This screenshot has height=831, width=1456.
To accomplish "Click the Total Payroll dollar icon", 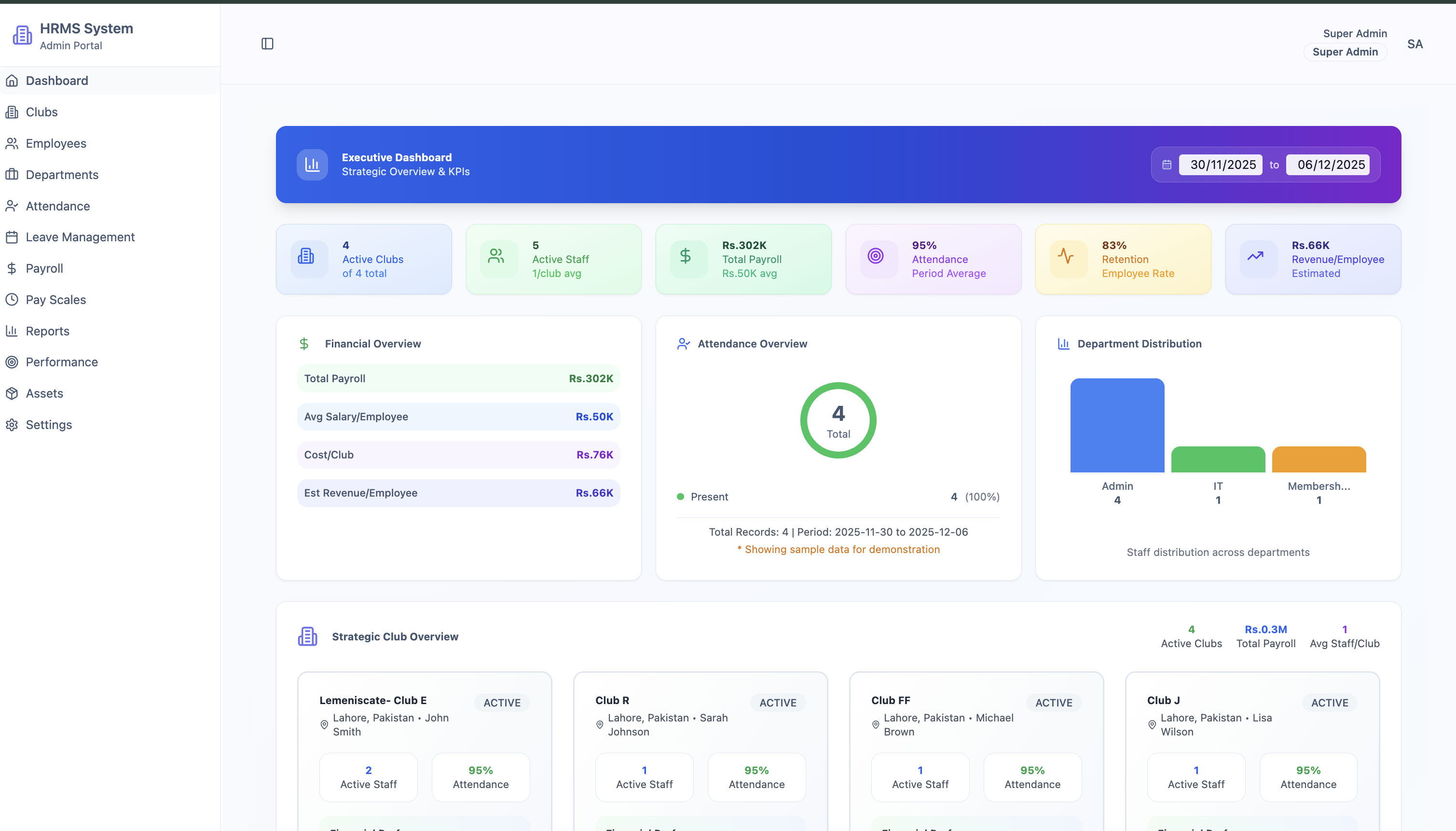I will [685, 256].
